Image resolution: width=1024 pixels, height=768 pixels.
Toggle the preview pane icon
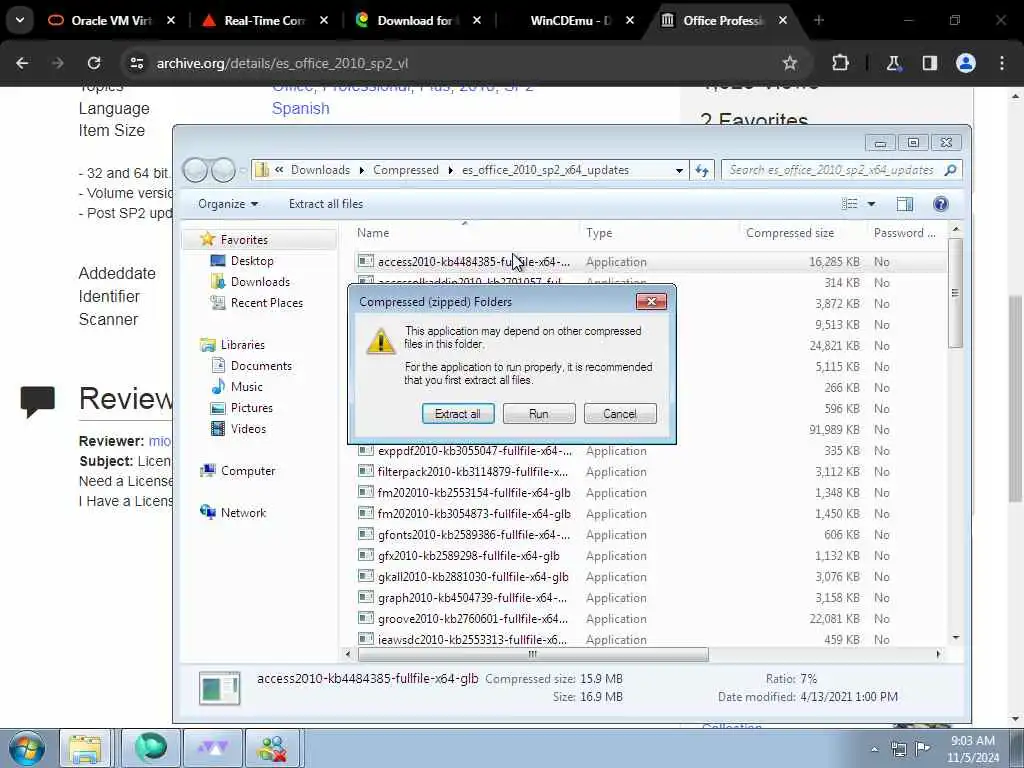point(904,204)
